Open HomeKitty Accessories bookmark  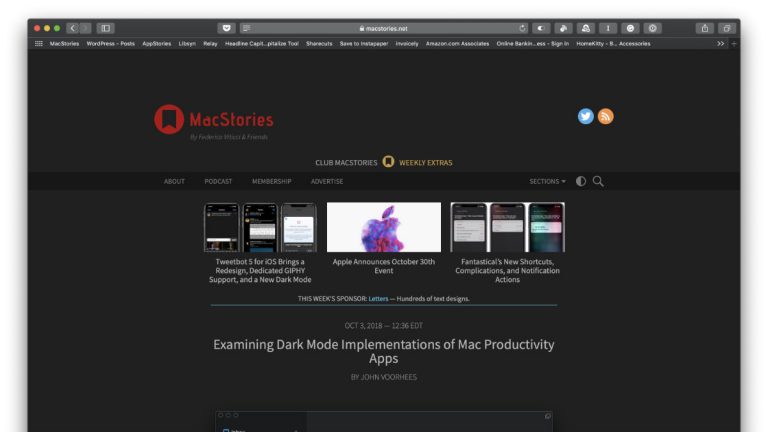(613, 44)
